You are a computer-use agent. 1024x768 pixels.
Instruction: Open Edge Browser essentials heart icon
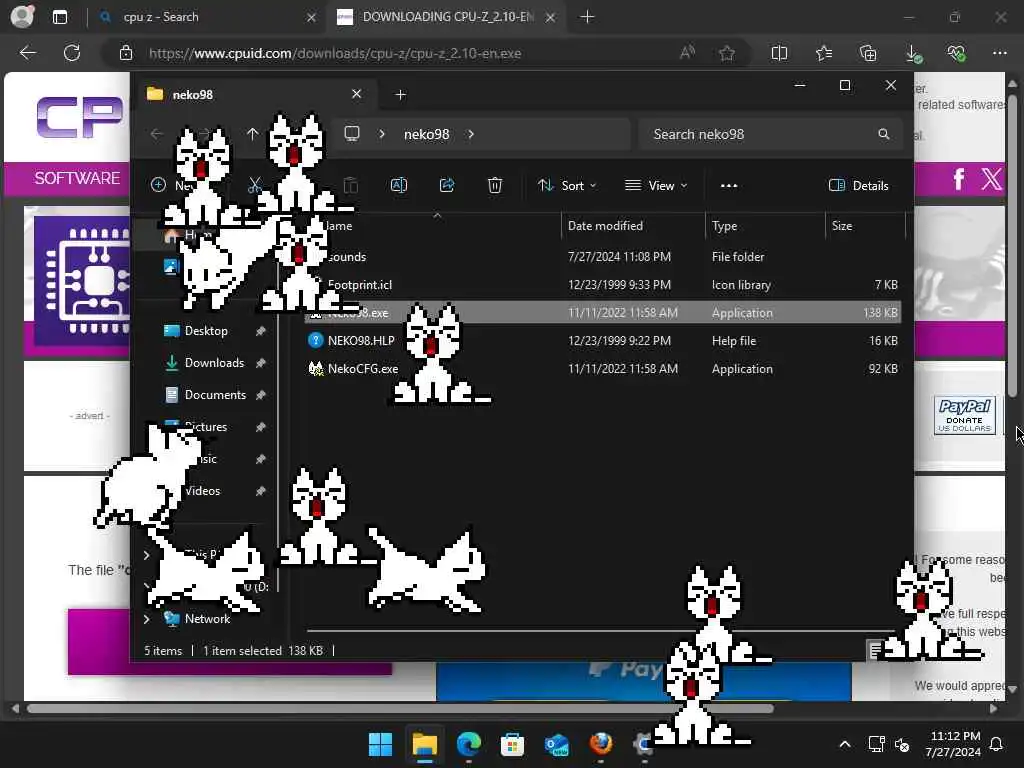pos(956,53)
